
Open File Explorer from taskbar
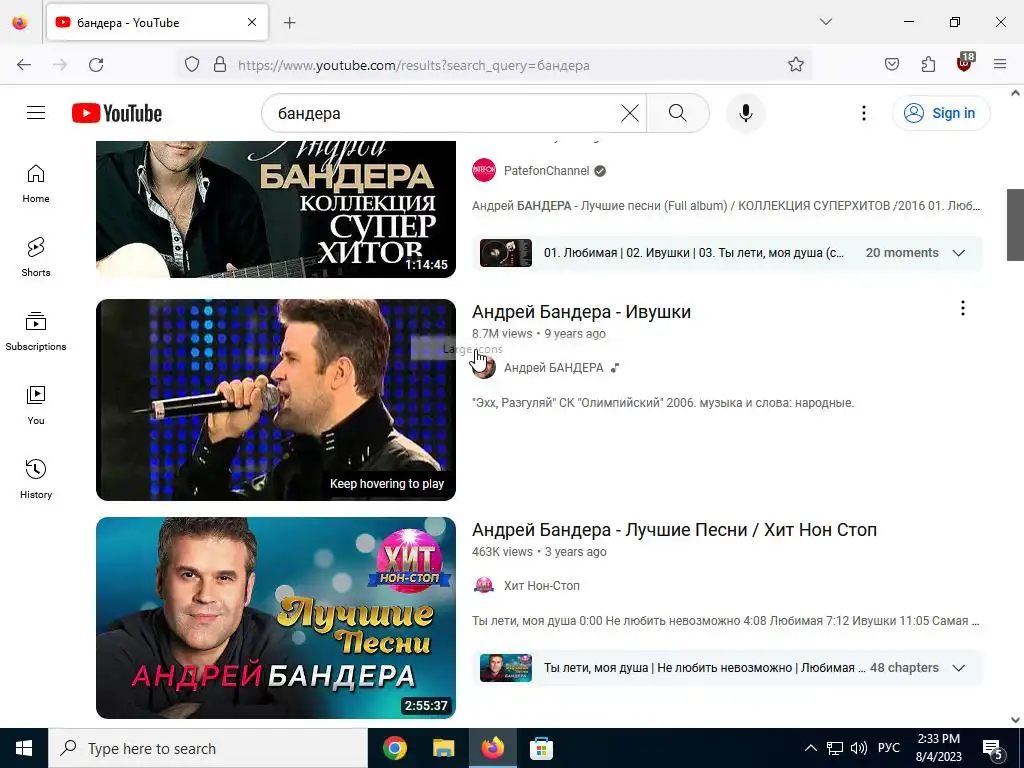click(444, 748)
